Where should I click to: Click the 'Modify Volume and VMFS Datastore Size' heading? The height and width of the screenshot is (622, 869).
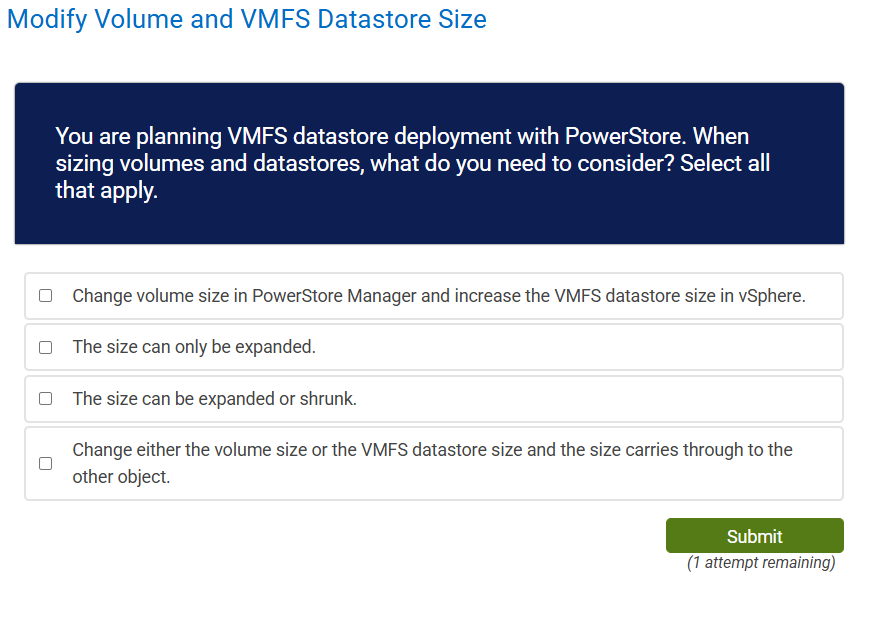click(246, 19)
